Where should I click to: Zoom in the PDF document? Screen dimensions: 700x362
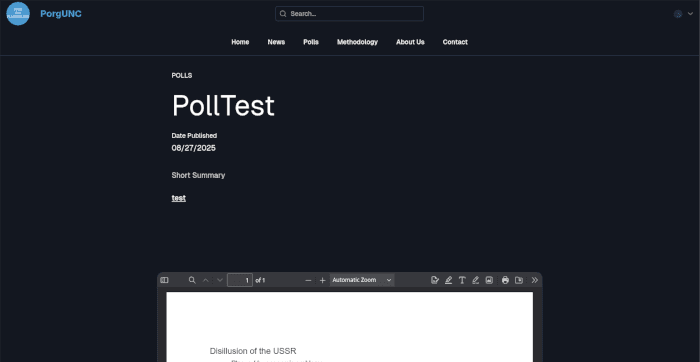click(322, 280)
